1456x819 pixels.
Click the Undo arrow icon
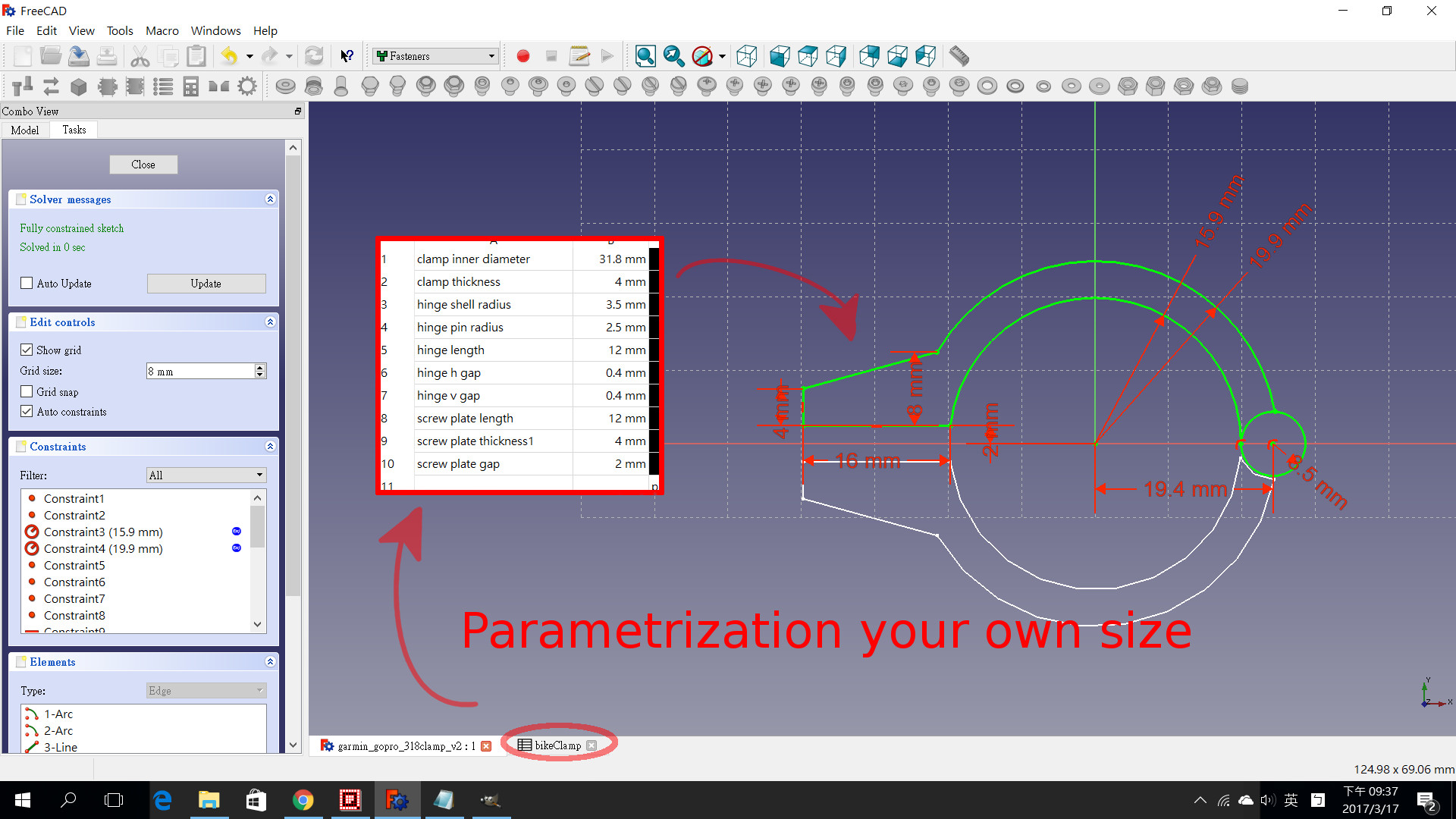pos(229,56)
